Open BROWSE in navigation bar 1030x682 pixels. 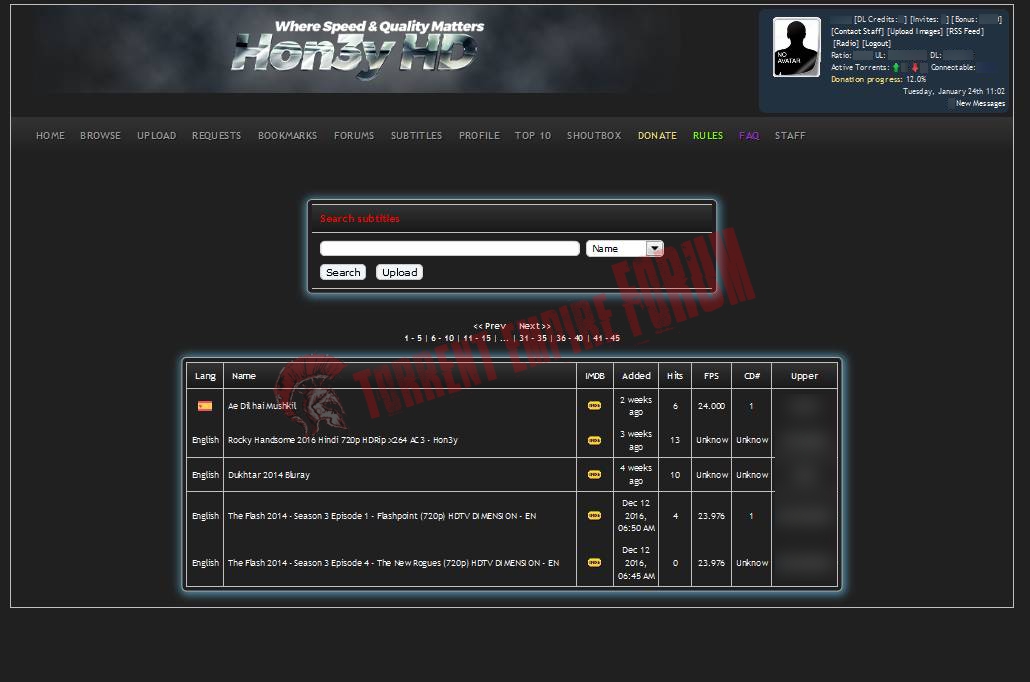click(x=101, y=135)
